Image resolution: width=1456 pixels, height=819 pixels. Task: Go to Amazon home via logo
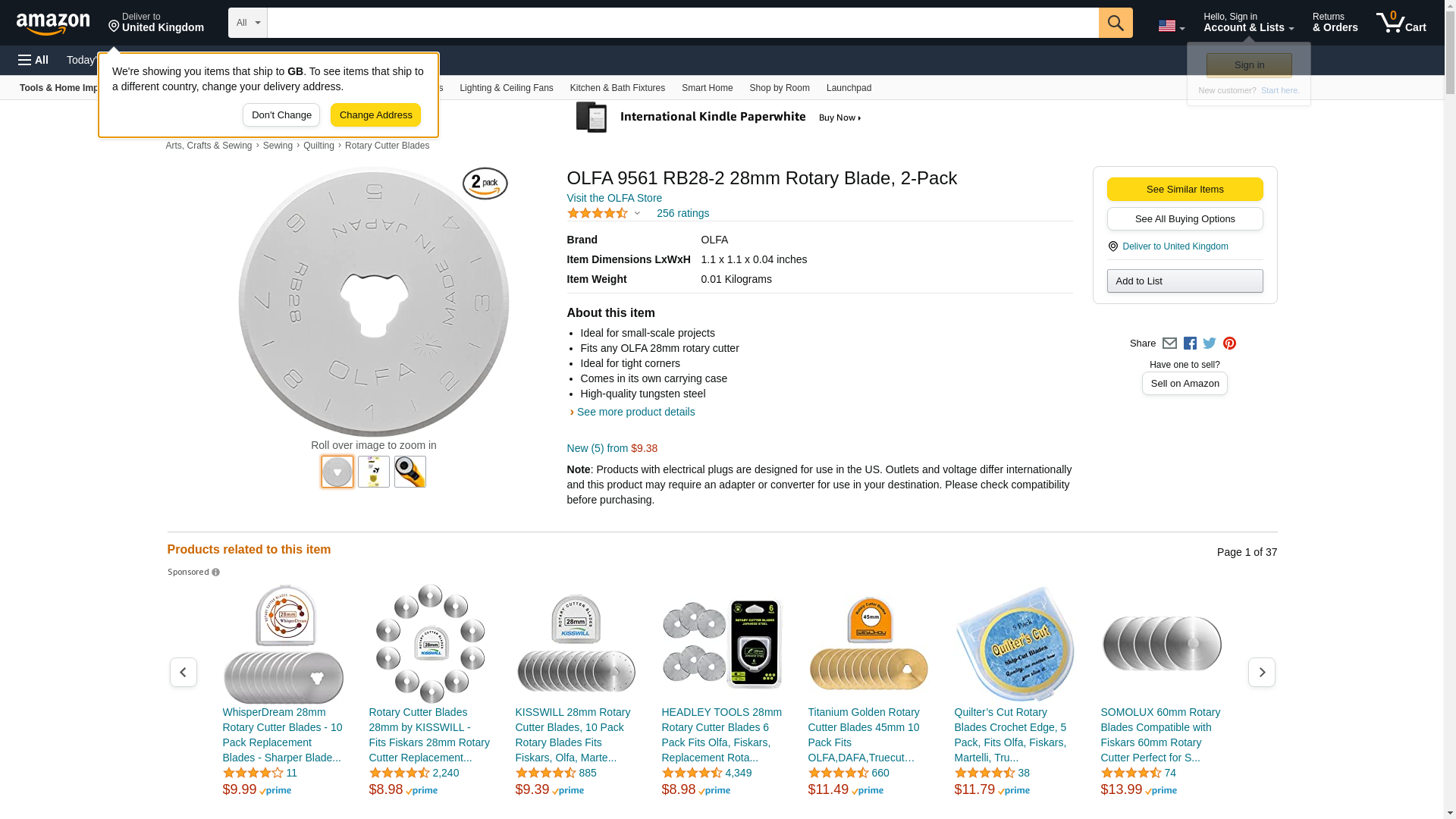[53, 24]
